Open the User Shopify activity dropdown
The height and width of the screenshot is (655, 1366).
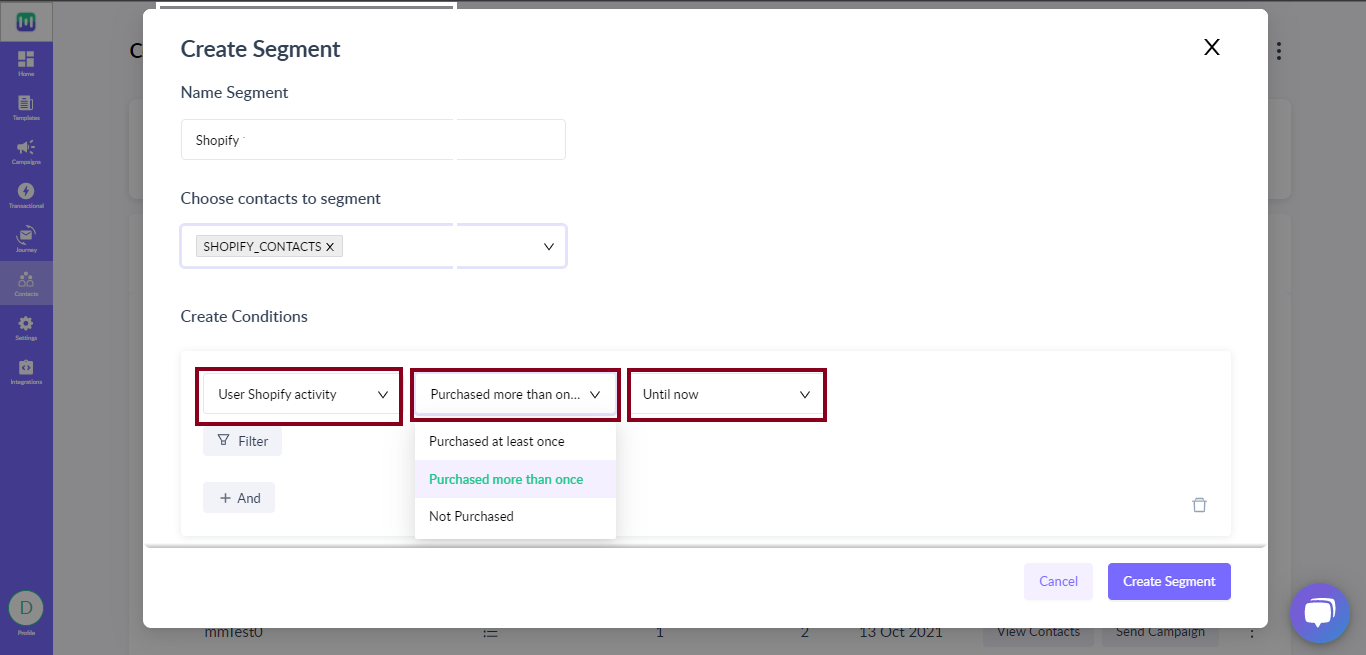pos(301,394)
